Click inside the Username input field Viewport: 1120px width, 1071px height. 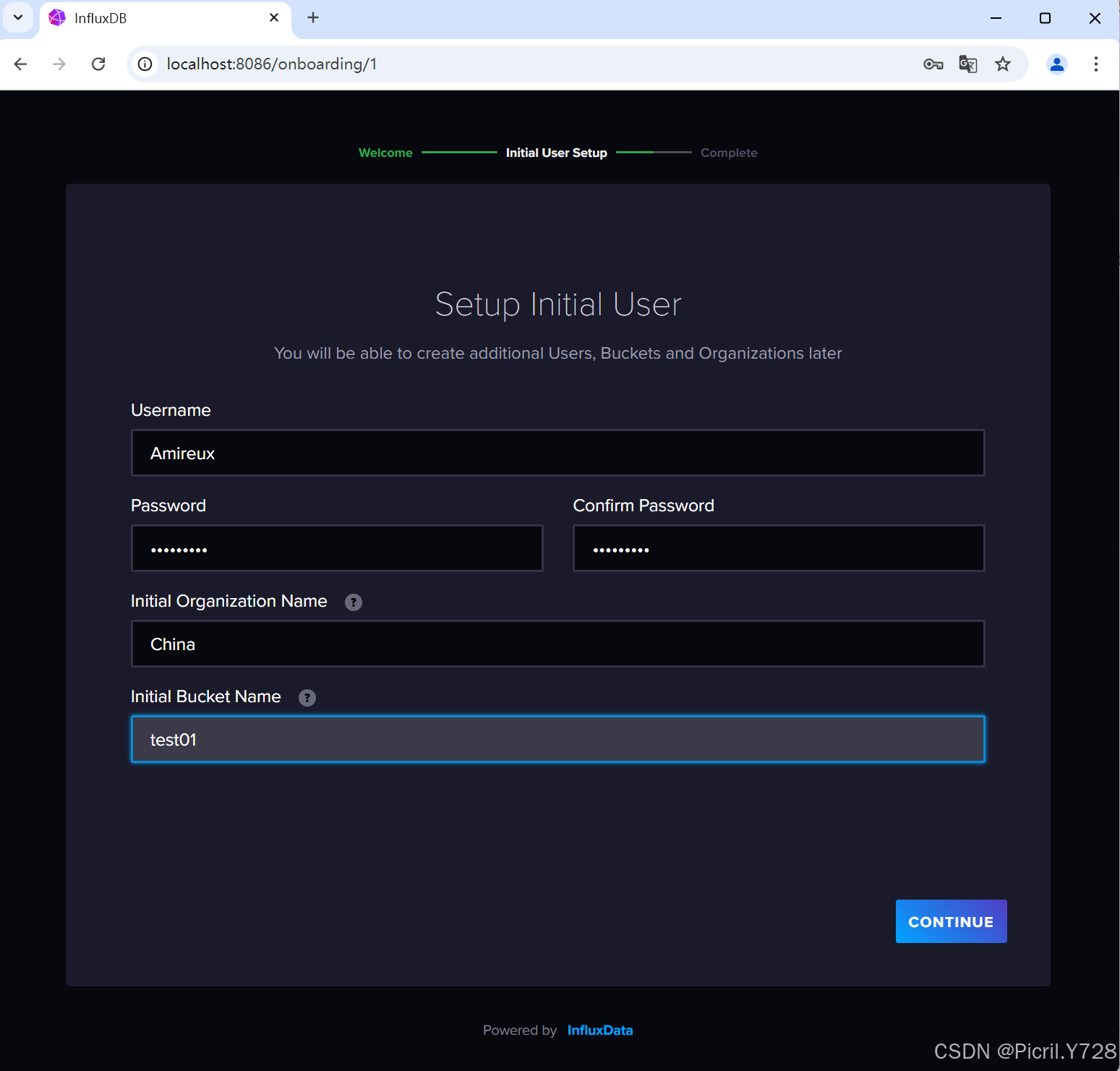click(557, 453)
